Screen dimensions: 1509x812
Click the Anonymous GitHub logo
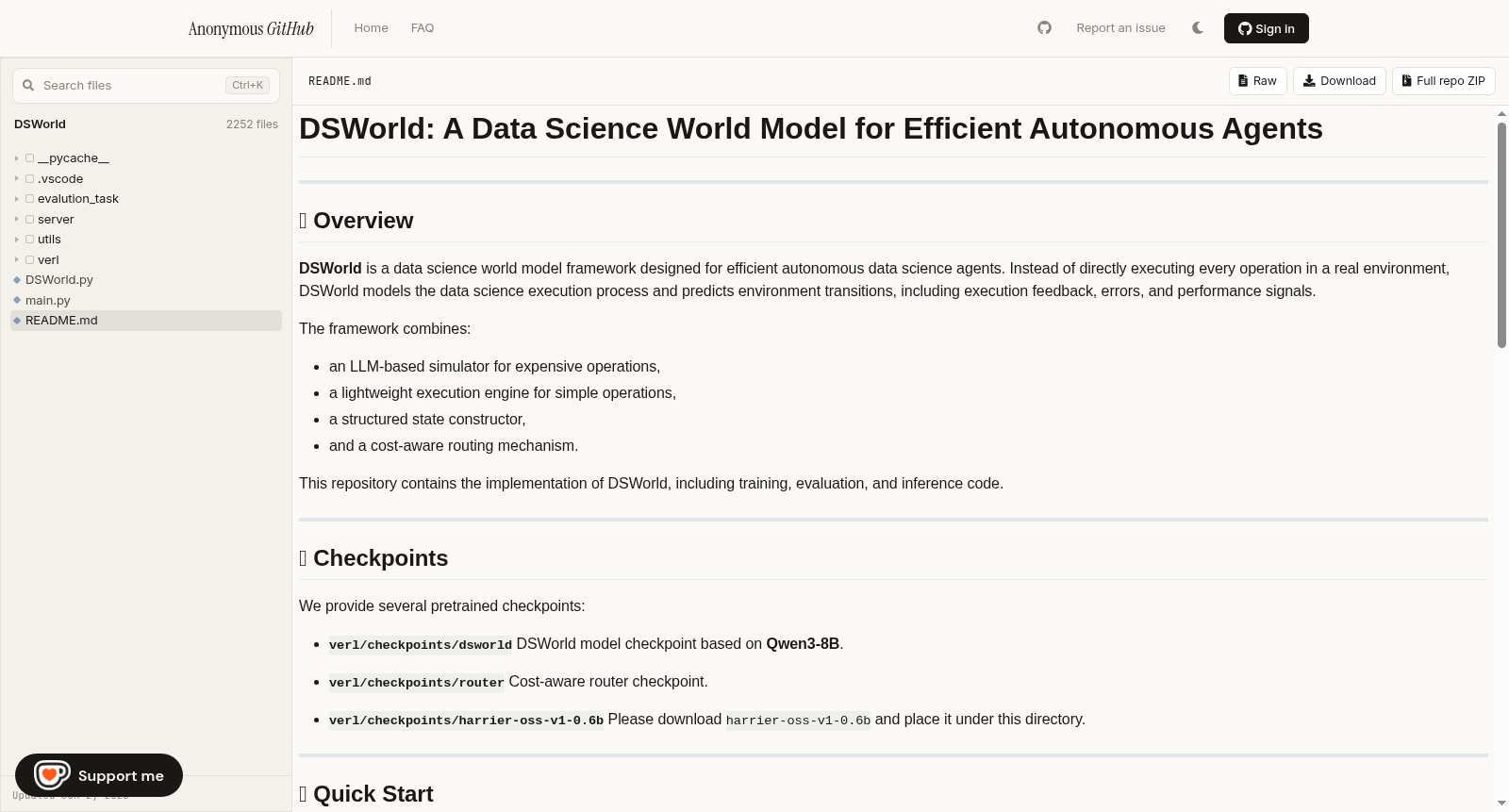(251, 28)
